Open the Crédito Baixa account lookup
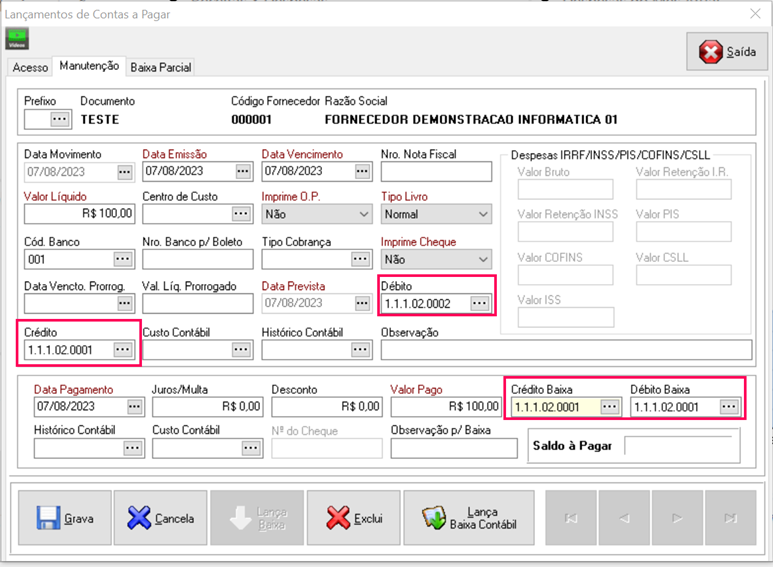Screen dimensions: 773x567 point(610,407)
